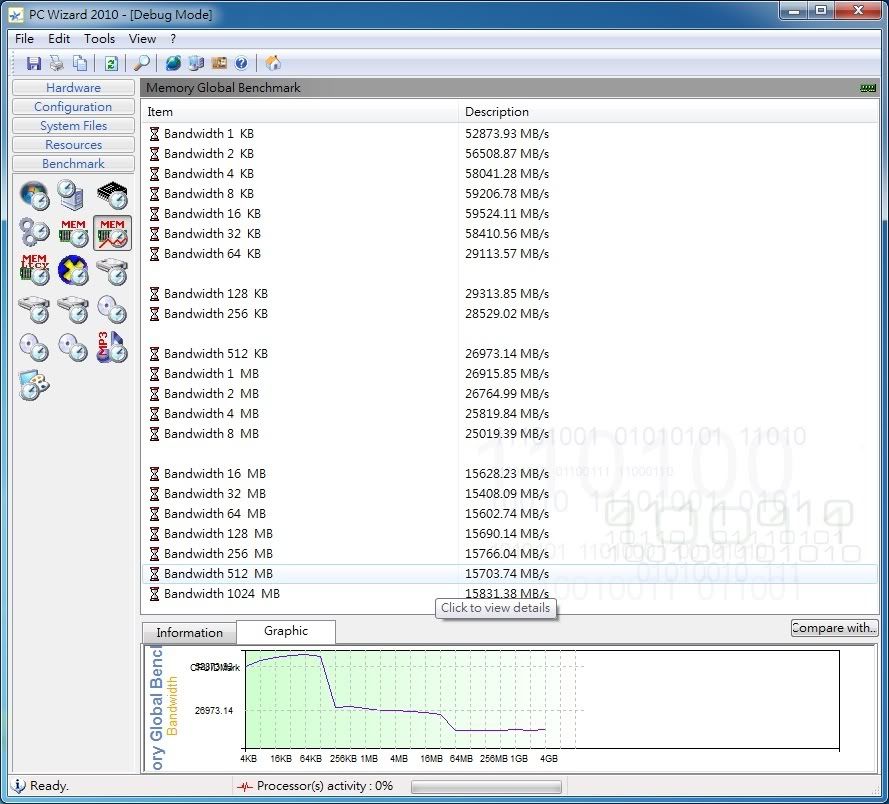Select the monitor with palette benchmark icon
Viewport: 889px width, 804px height.
point(34,385)
